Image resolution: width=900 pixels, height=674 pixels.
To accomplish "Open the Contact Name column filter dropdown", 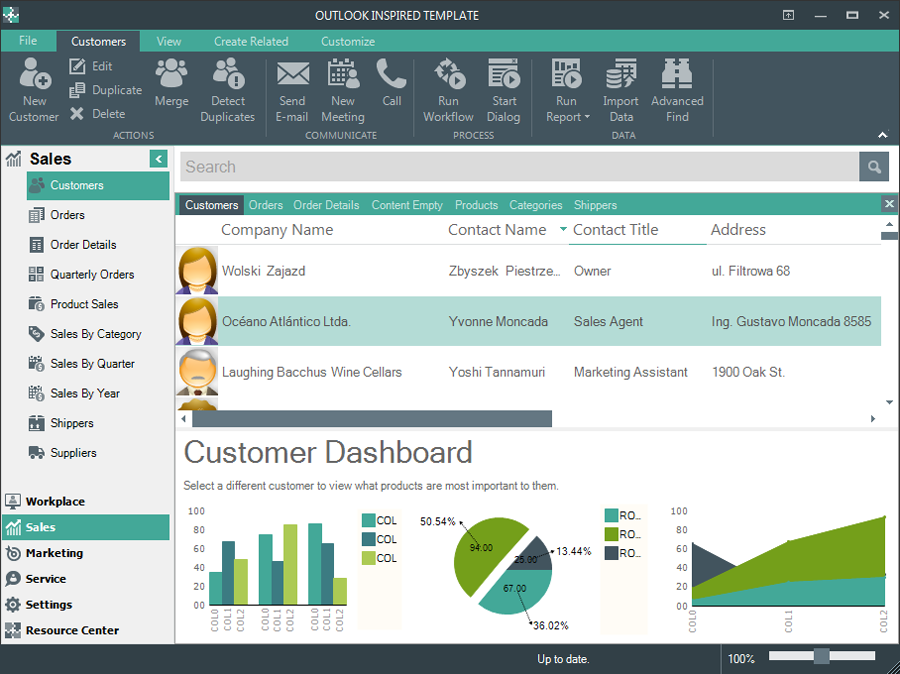I will tap(563, 231).
